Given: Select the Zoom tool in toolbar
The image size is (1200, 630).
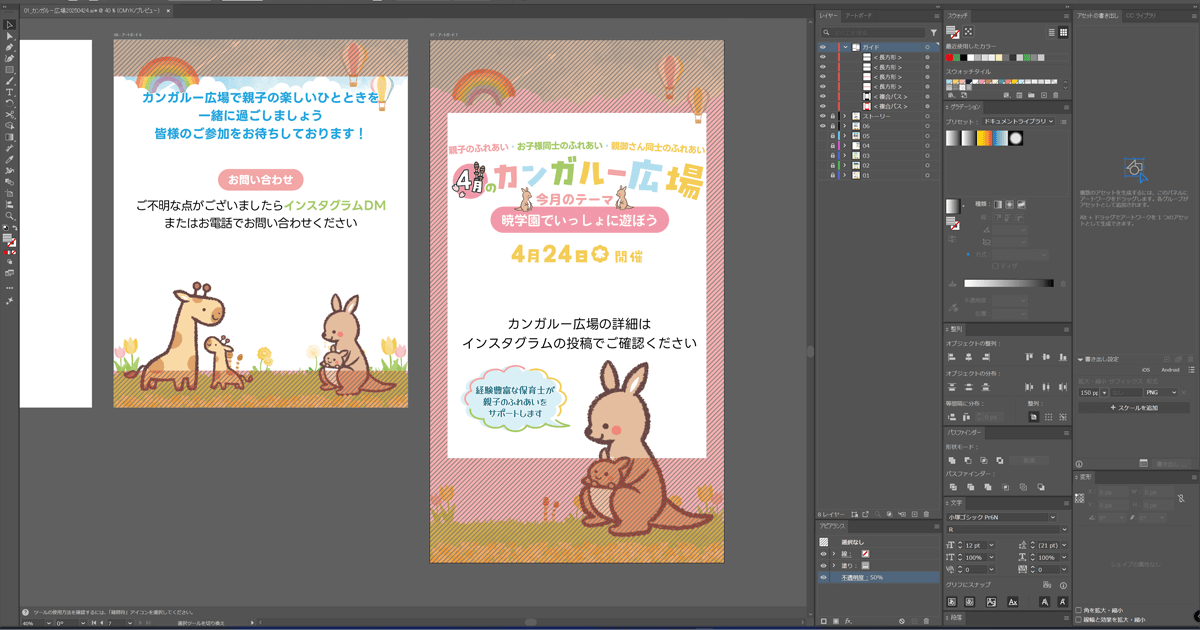Looking at the screenshot, I should [x=9, y=216].
